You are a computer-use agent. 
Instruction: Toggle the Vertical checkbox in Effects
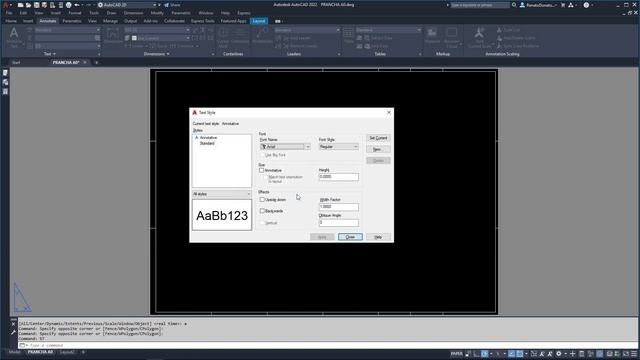[x=262, y=223]
